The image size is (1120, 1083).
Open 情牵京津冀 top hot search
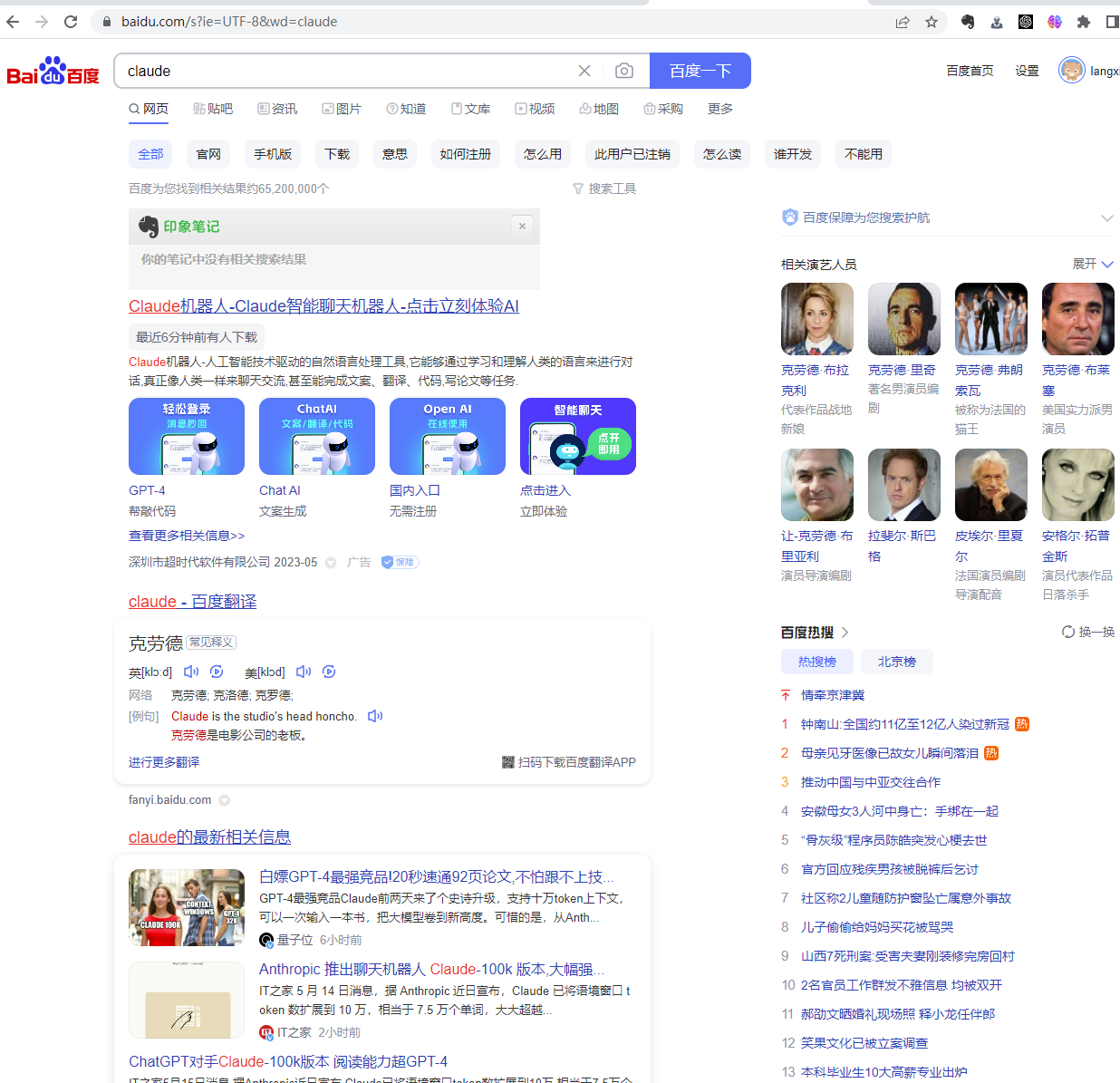[833, 695]
